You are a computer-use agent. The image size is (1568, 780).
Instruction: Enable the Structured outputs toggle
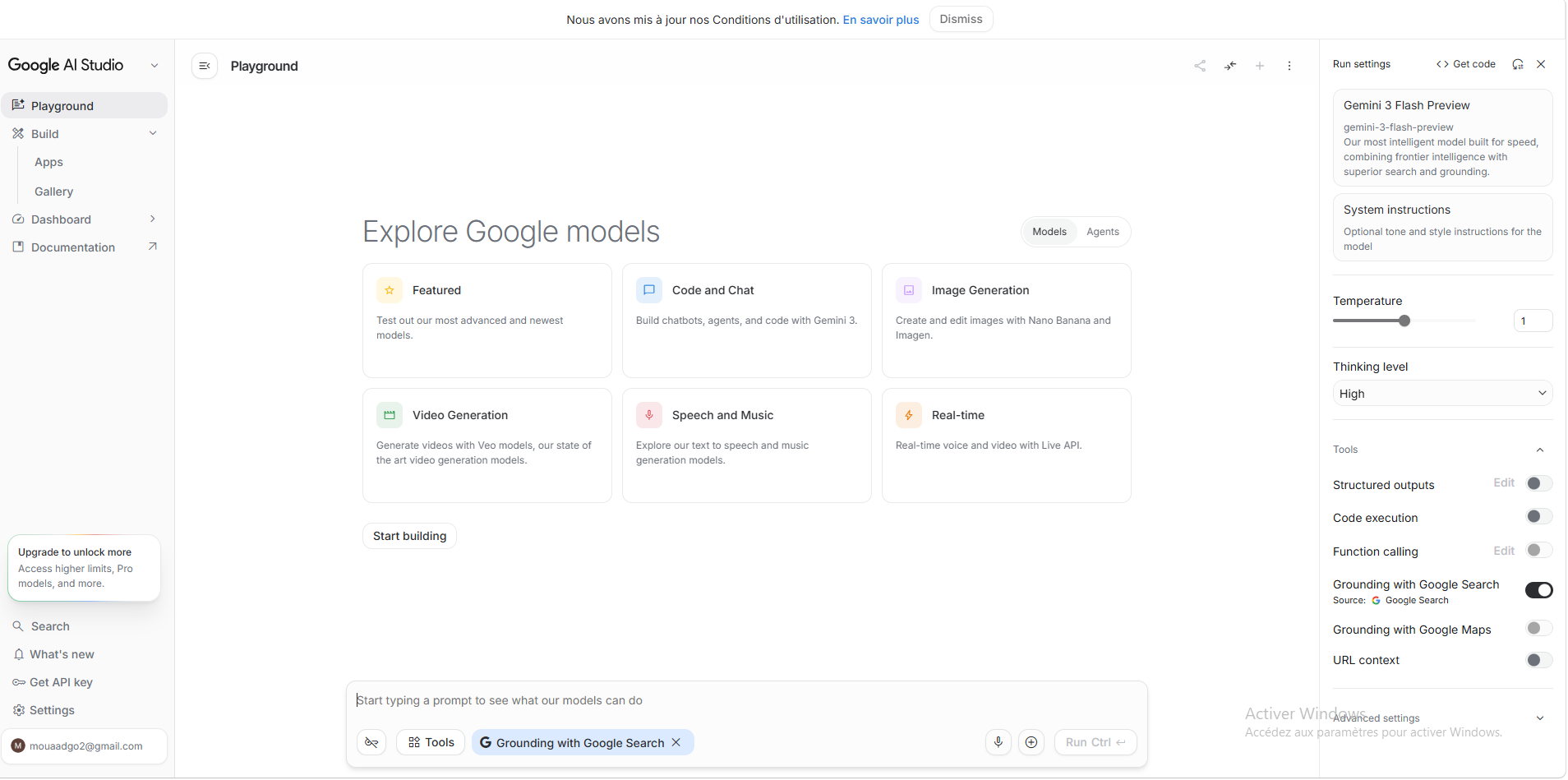(x=1538, y=483)
